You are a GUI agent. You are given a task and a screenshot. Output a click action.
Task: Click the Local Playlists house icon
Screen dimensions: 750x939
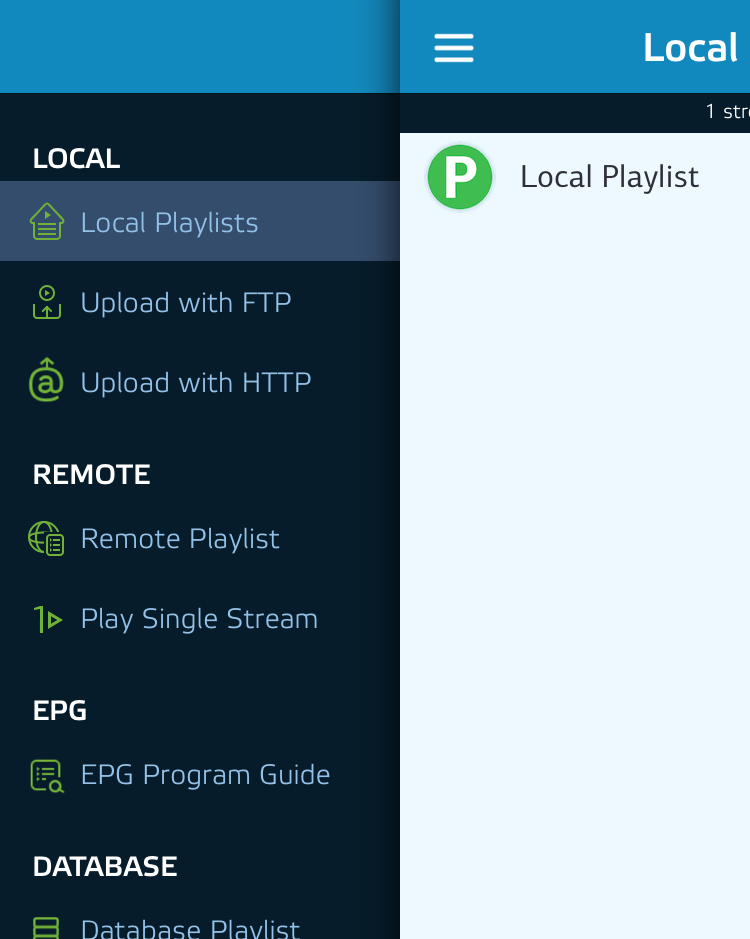47,222
